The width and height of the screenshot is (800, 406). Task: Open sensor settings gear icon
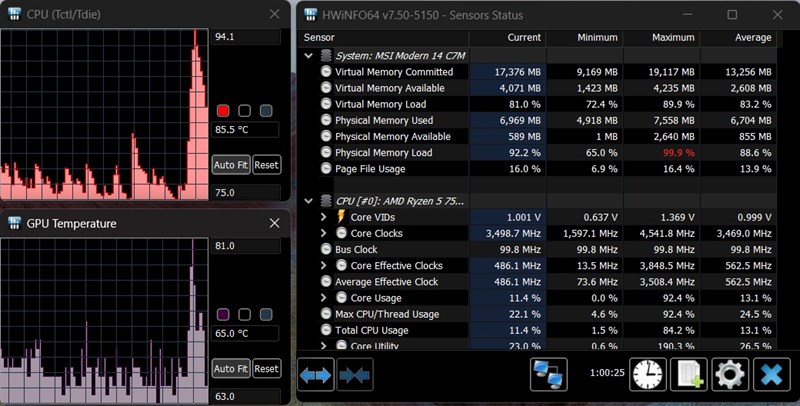coord(730,375)
